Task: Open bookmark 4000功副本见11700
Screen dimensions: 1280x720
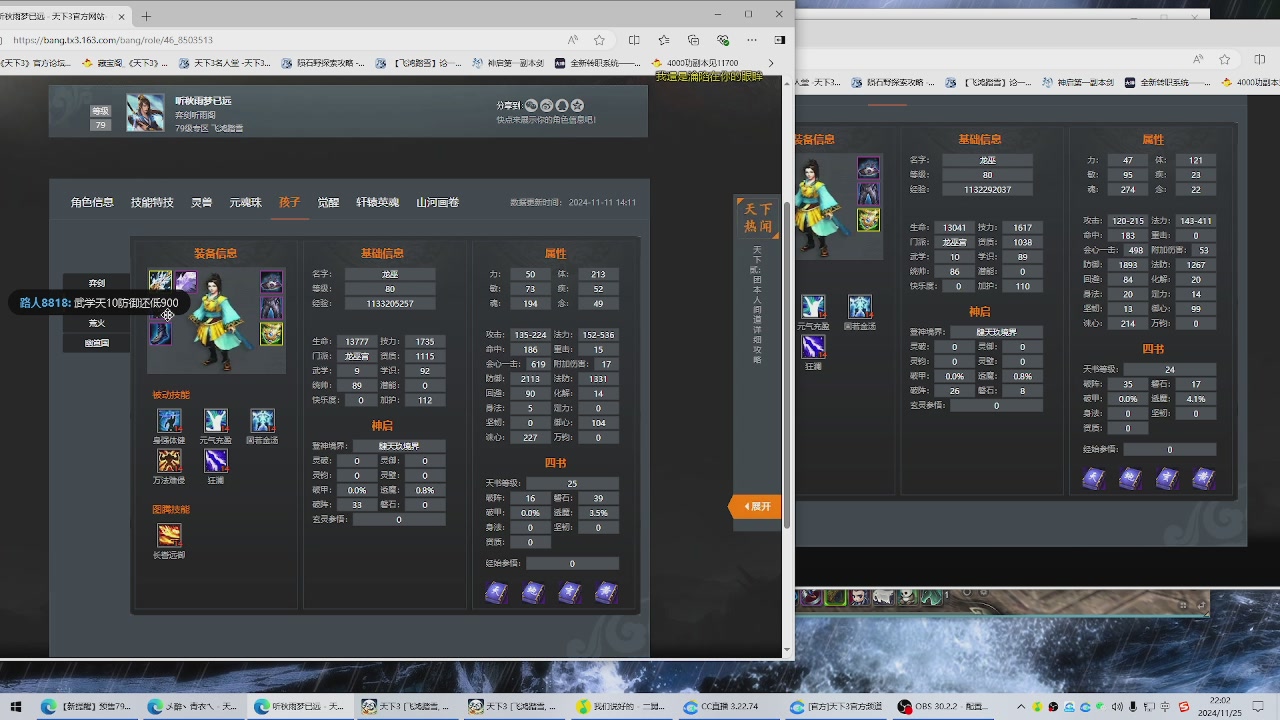Action: click(x=695, y=63)
